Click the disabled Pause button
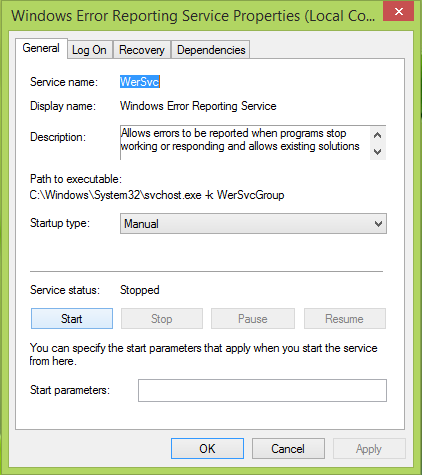 pyautogui.click(x=253, y=319)
